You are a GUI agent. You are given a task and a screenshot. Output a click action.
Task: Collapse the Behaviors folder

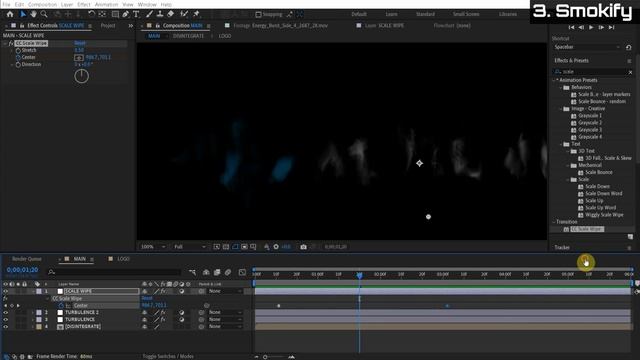click(x=561, y=87)
